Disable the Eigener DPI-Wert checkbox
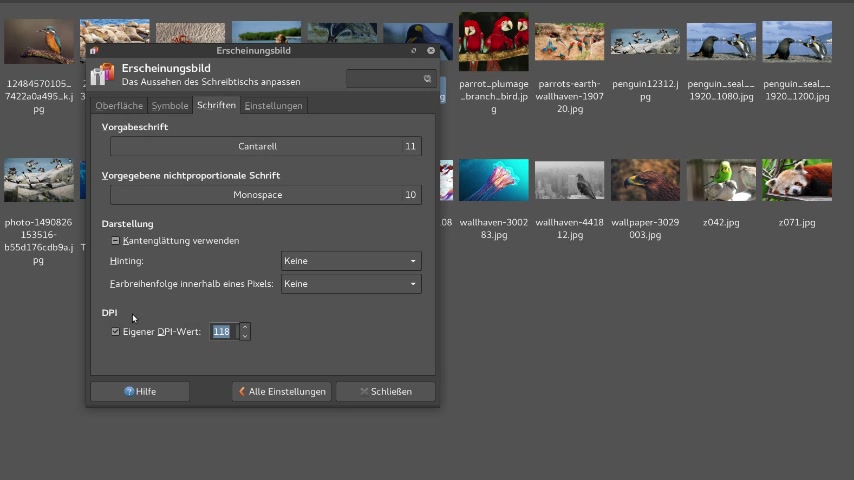The image size is (854, 480). (x=116, y=332)
